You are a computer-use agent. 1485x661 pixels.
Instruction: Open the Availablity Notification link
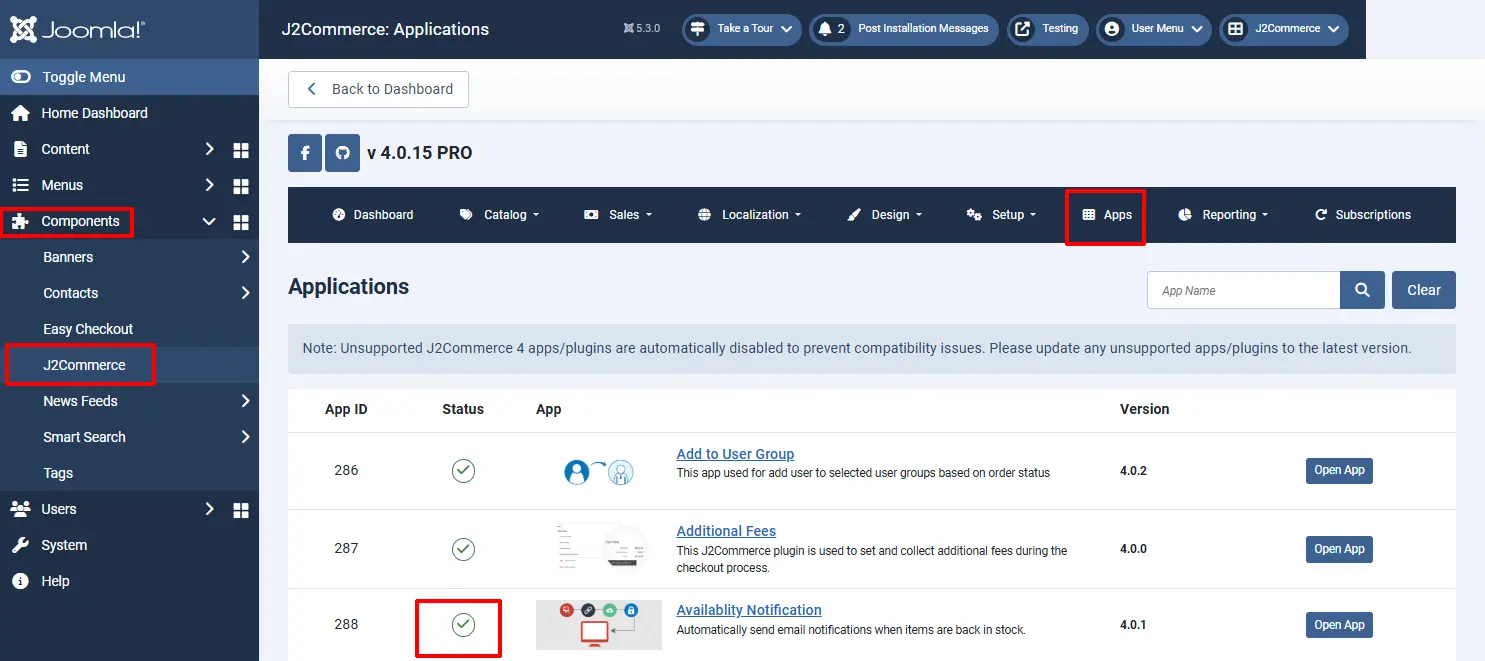tap(749, 610)
